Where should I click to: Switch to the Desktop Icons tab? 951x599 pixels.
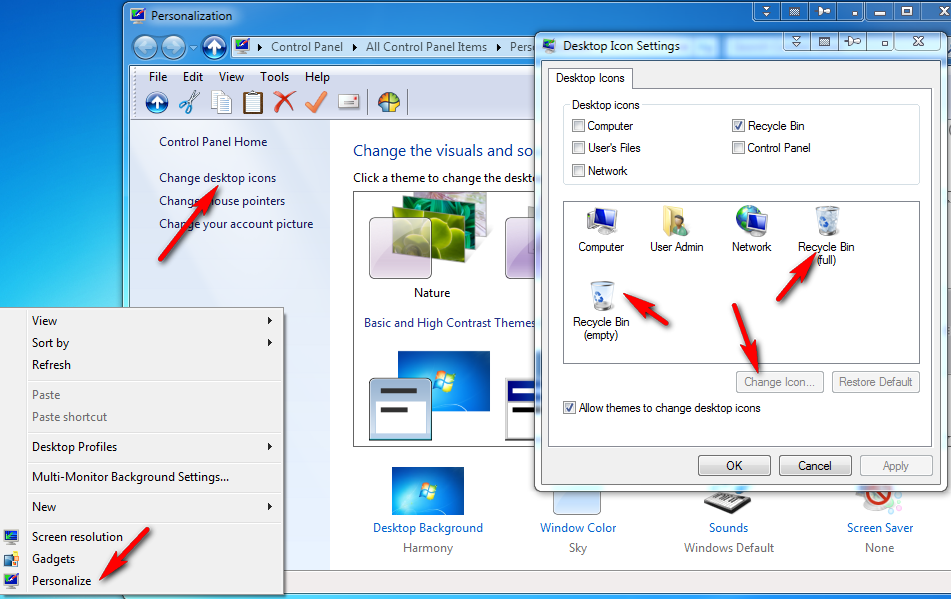[590, 78]
